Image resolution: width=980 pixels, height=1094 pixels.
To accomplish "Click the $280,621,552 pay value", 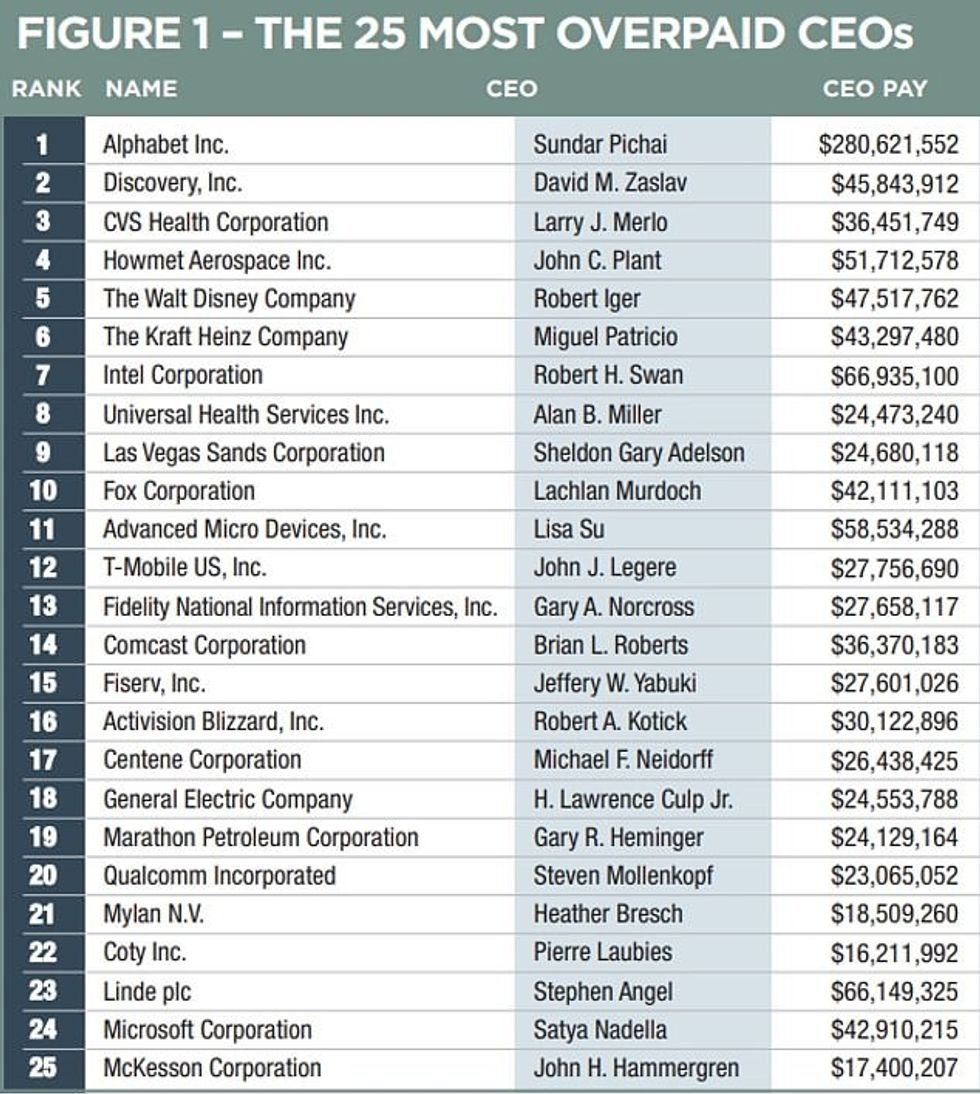I will 889,144.
